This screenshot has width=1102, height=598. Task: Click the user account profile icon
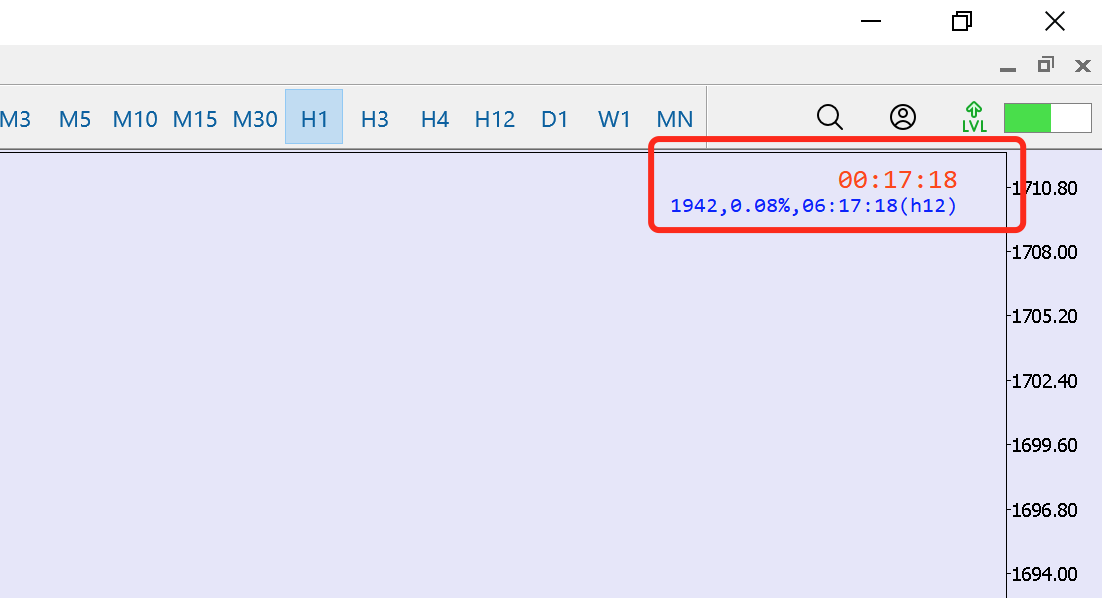pyautogui.click(x=903, y=118)
